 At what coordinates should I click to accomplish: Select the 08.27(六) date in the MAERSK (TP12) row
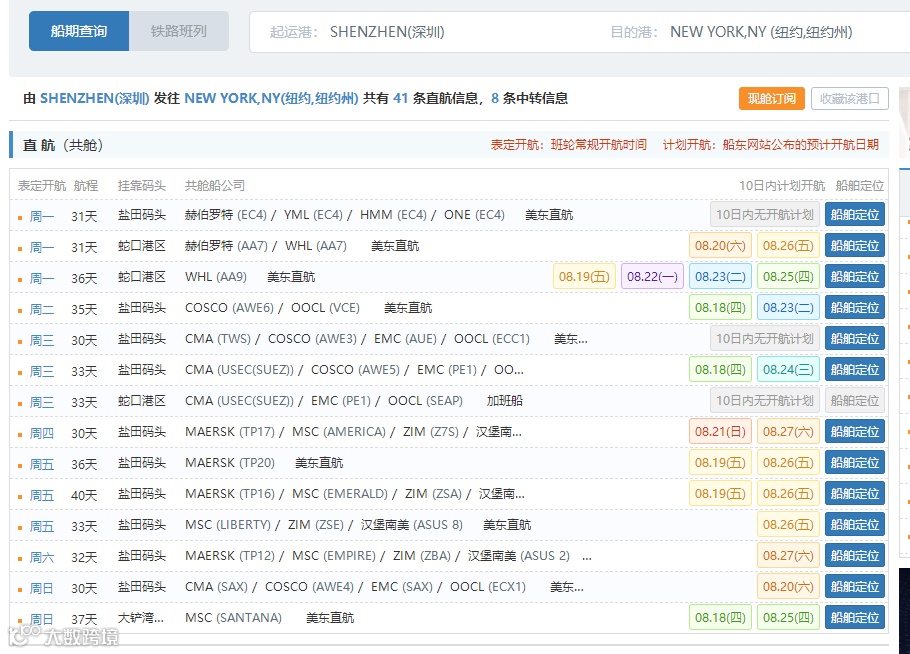pyautogui.click(x=788, y=556)
